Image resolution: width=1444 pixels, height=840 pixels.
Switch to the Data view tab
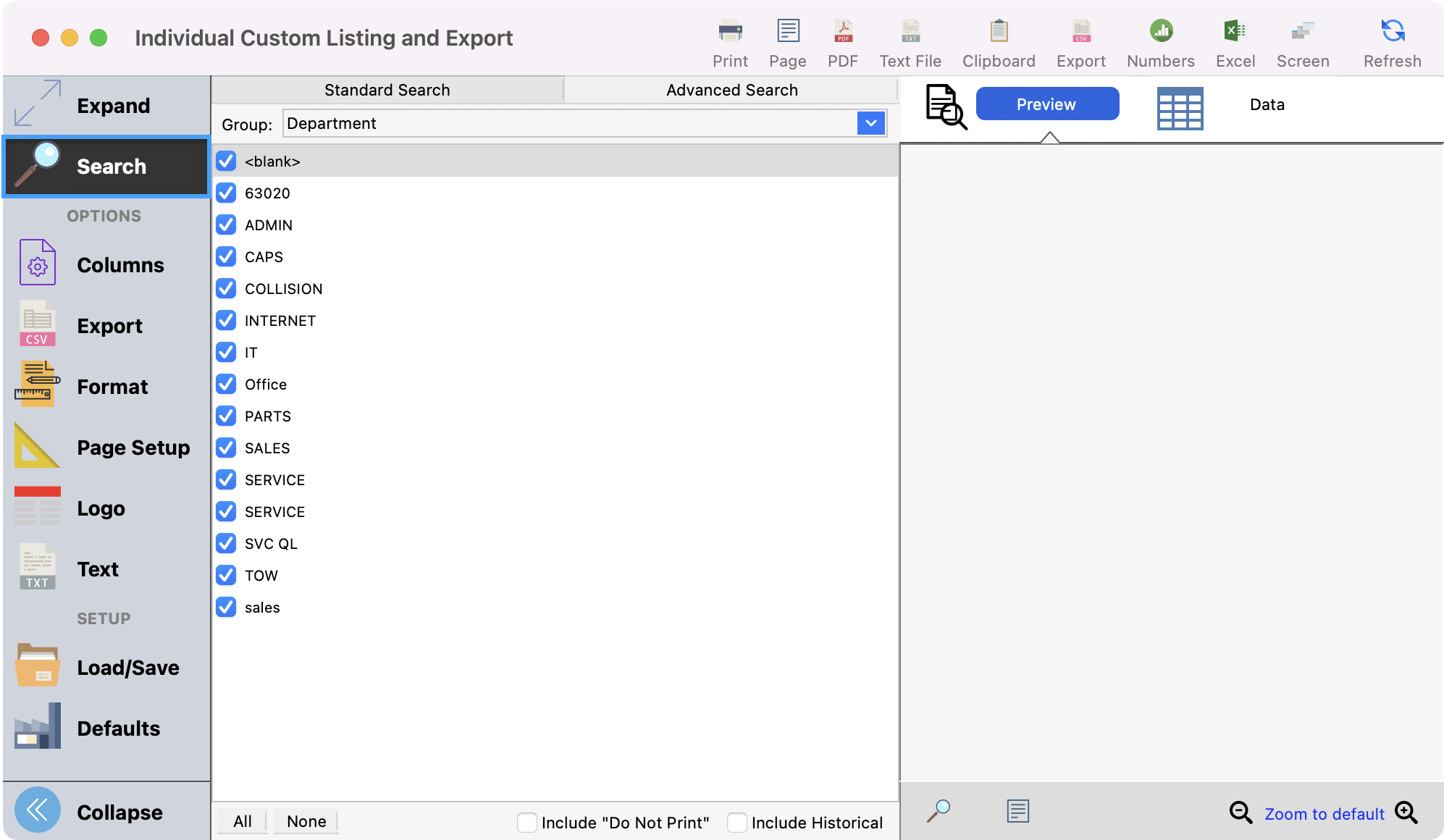(x=1267, y=104)
